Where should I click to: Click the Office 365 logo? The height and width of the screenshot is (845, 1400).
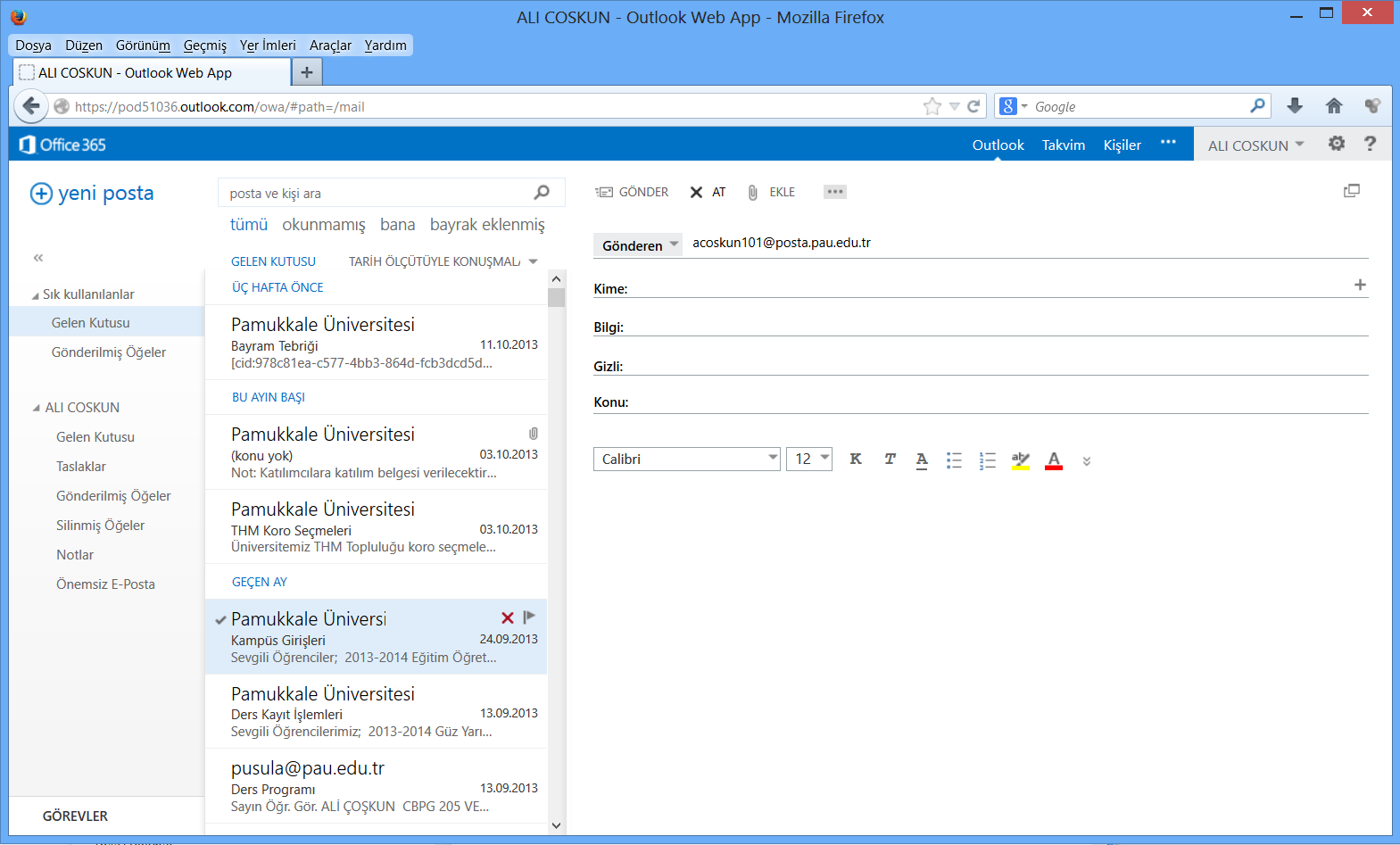click(62, 145)
